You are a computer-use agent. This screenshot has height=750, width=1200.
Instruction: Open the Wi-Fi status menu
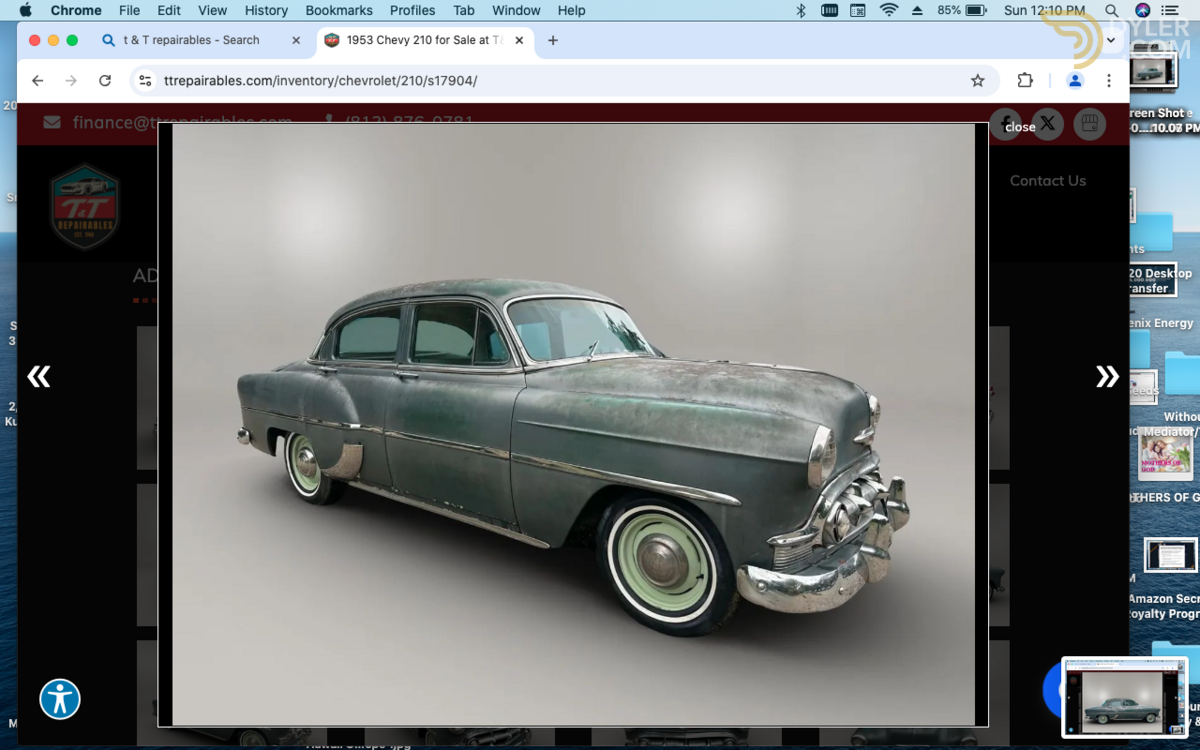[888, 10]
